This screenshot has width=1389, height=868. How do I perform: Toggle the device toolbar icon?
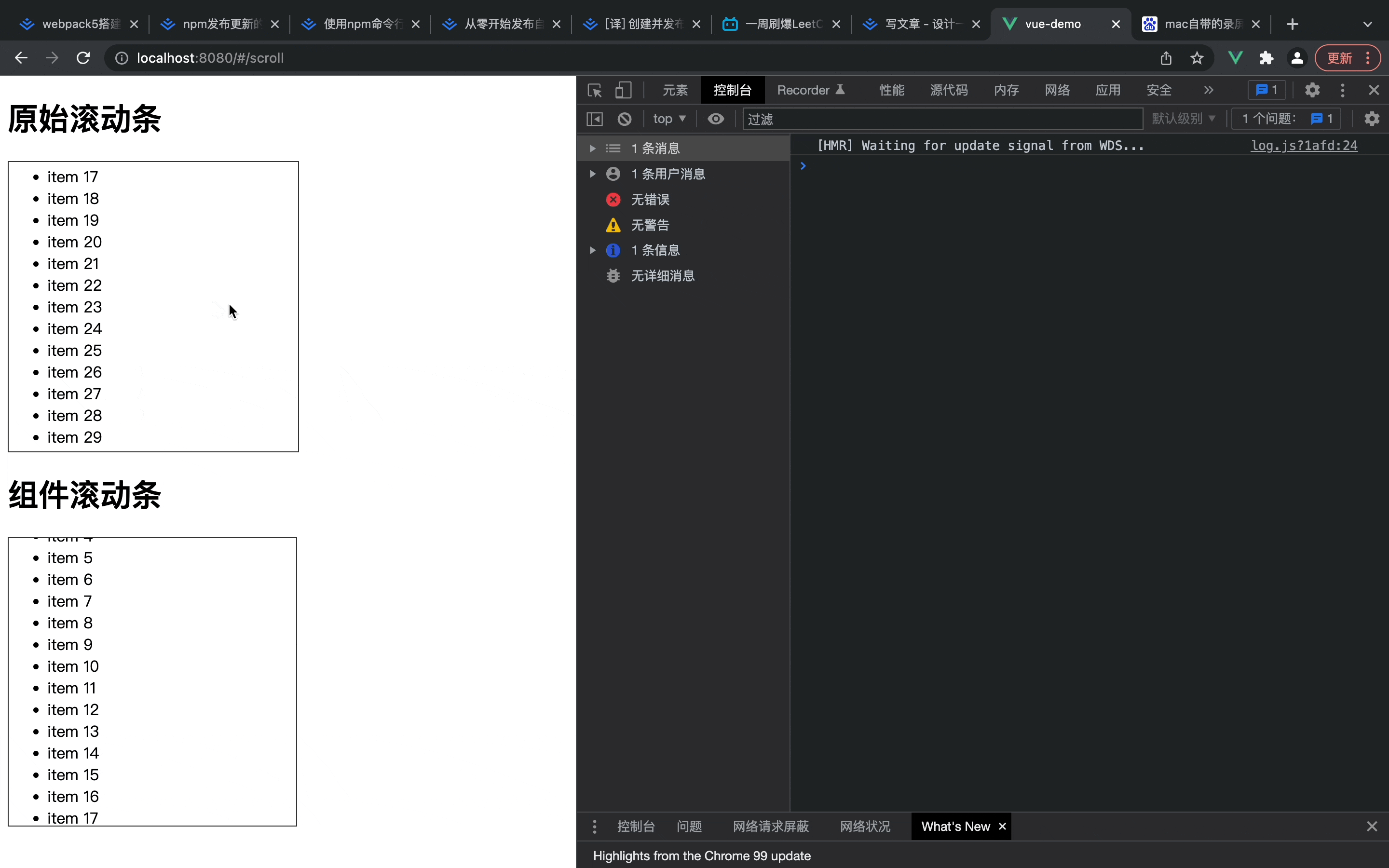pyautogui.click(x=623, y=90)
